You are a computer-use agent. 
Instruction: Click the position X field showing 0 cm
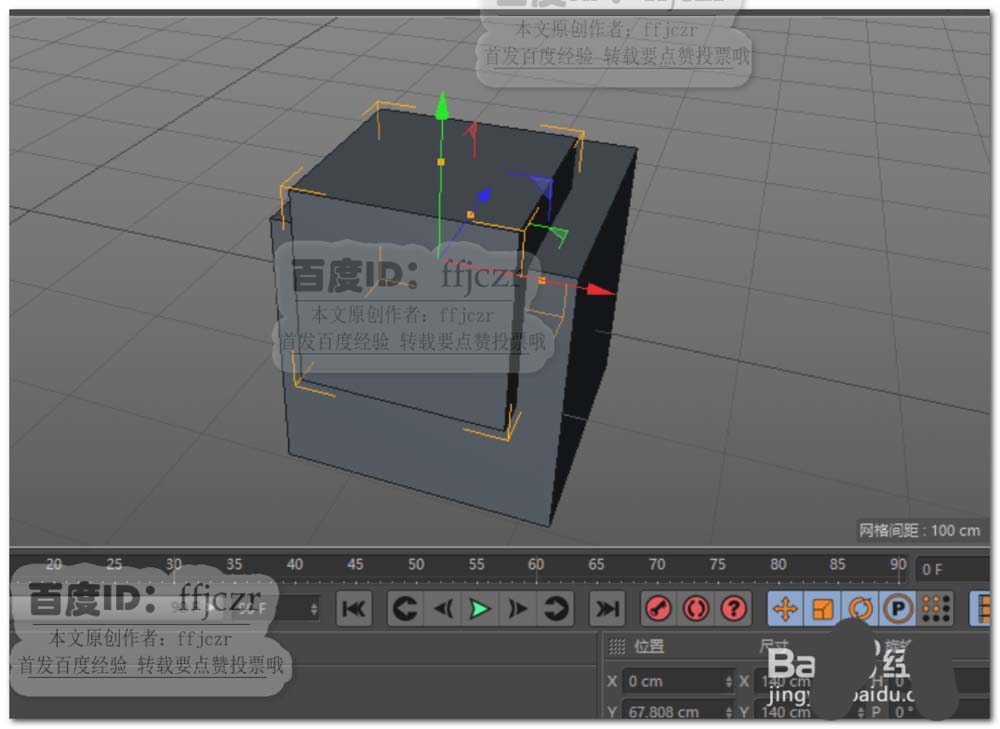679,681
